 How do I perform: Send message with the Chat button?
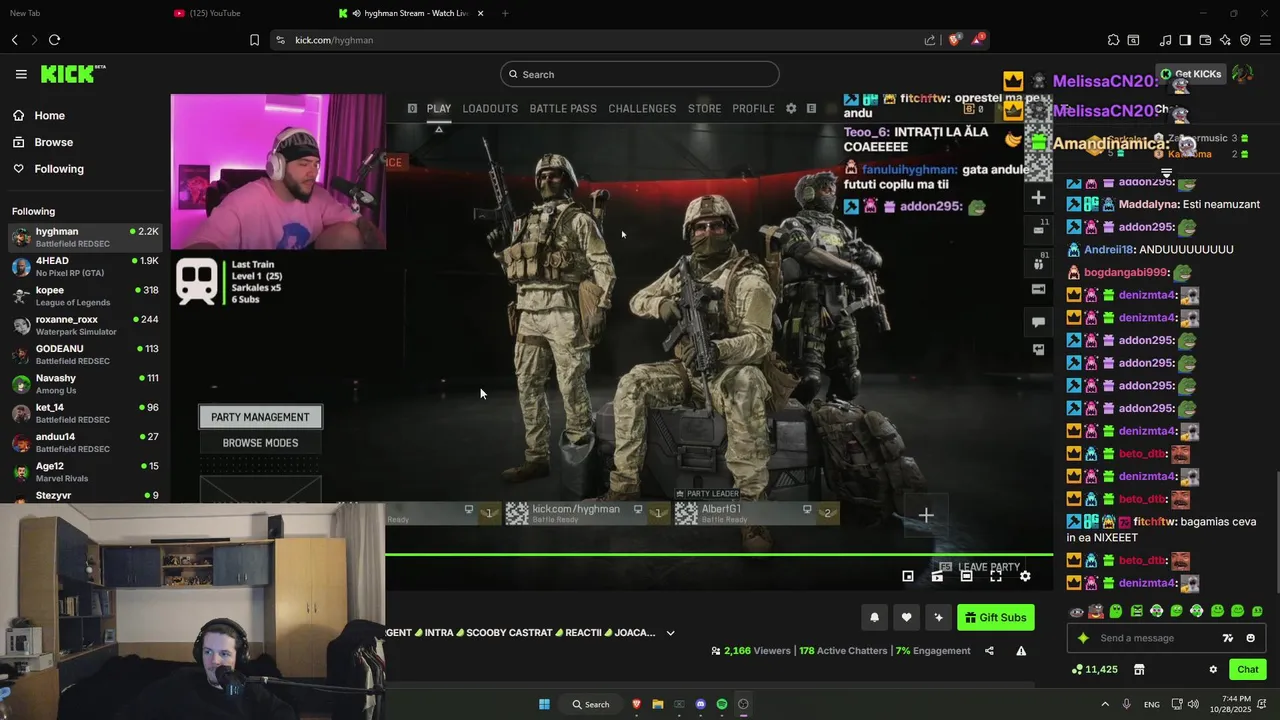(x=1248, y=669)
